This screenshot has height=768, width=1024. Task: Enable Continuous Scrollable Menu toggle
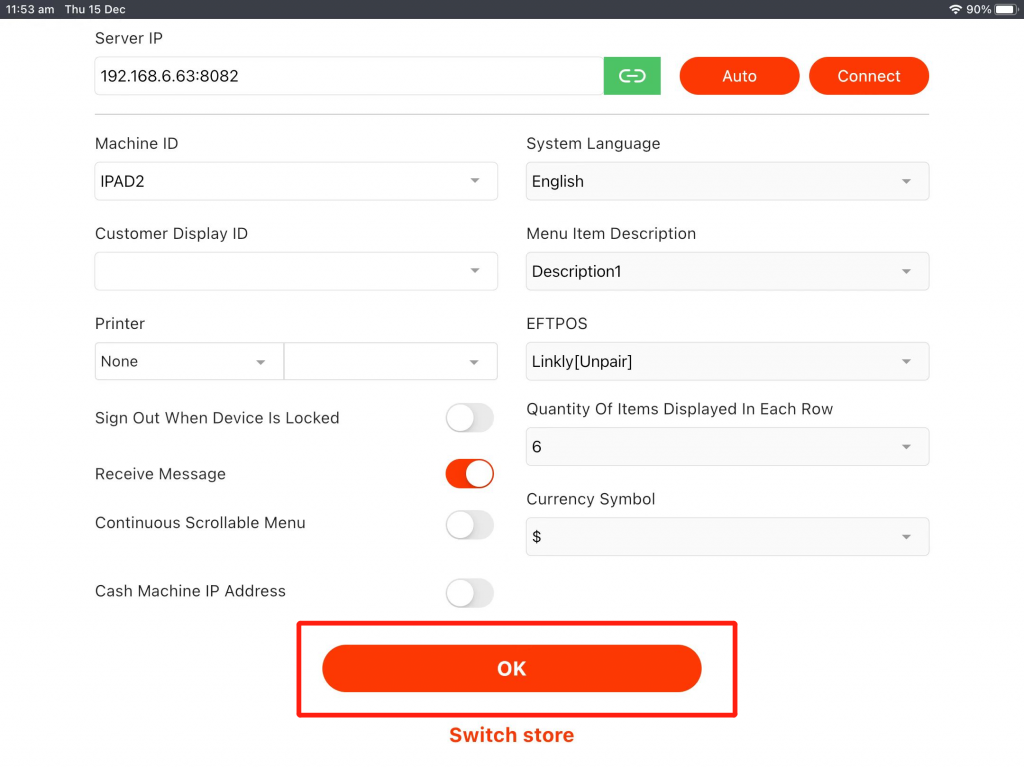469,524
